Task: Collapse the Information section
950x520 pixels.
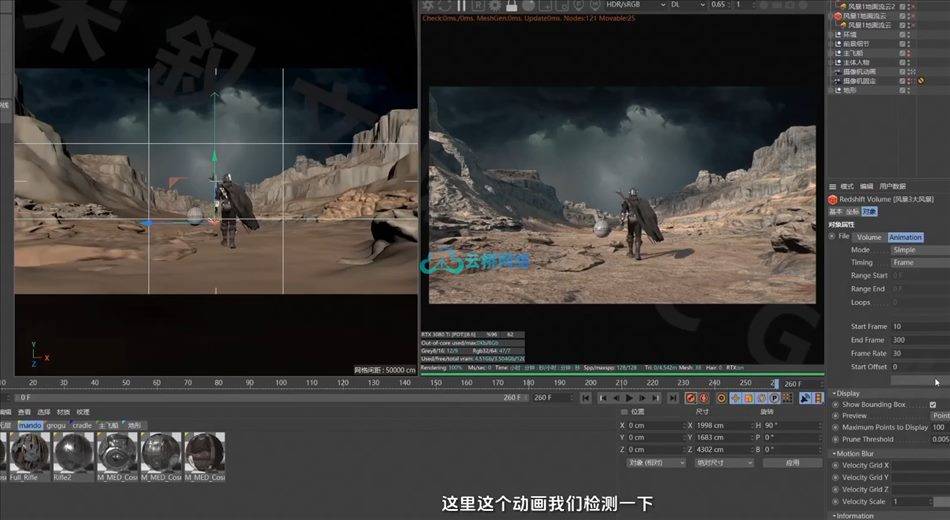Action: (853, 516)
